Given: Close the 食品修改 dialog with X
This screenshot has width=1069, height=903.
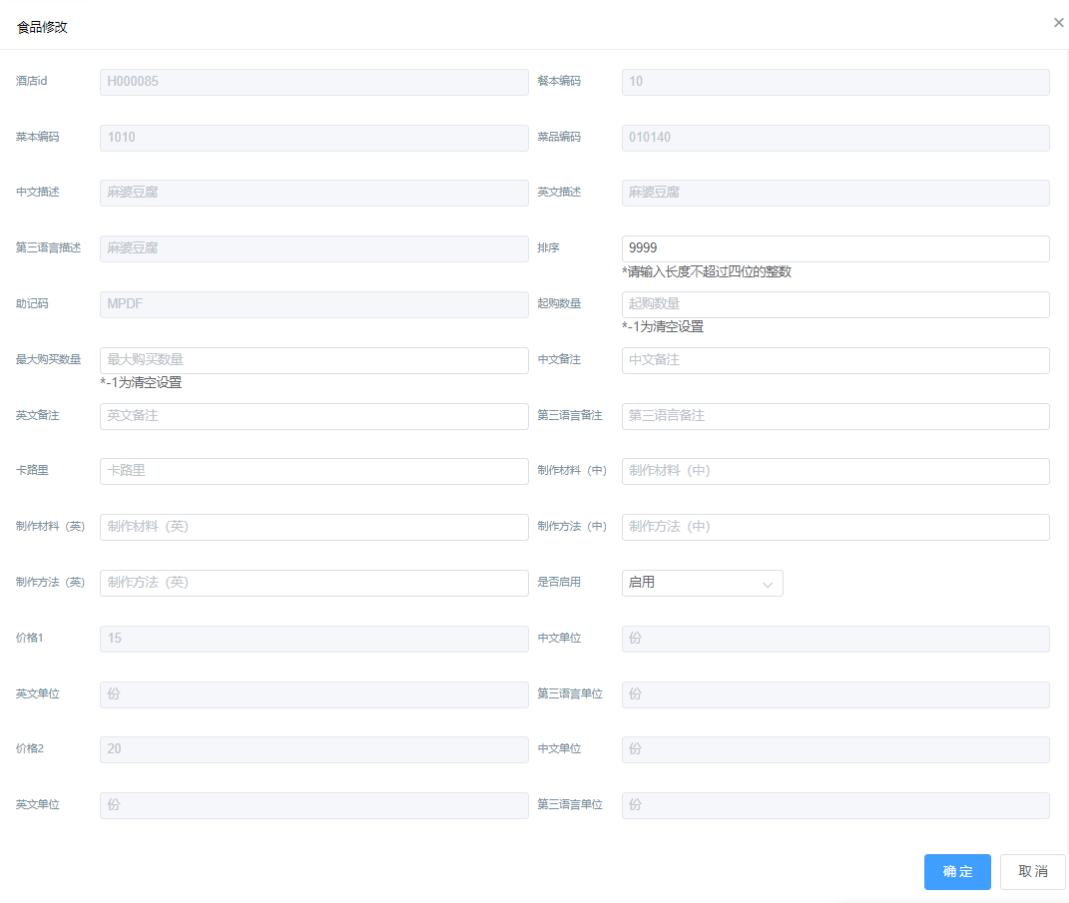Looking at the screenshot, I should pyautogui.click(x=1058, y=22).
